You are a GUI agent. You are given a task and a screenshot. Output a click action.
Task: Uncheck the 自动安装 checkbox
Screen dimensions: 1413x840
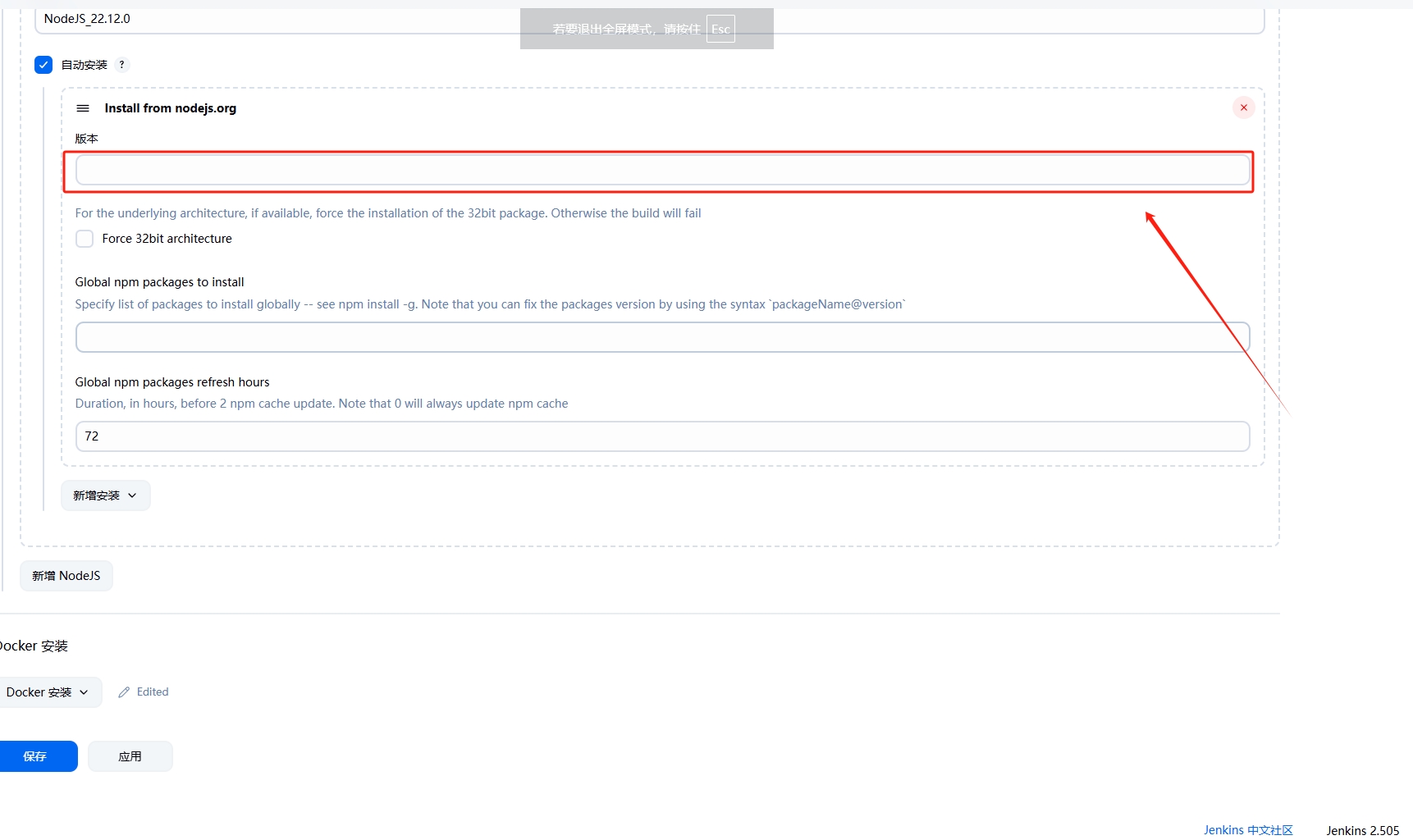43,65
